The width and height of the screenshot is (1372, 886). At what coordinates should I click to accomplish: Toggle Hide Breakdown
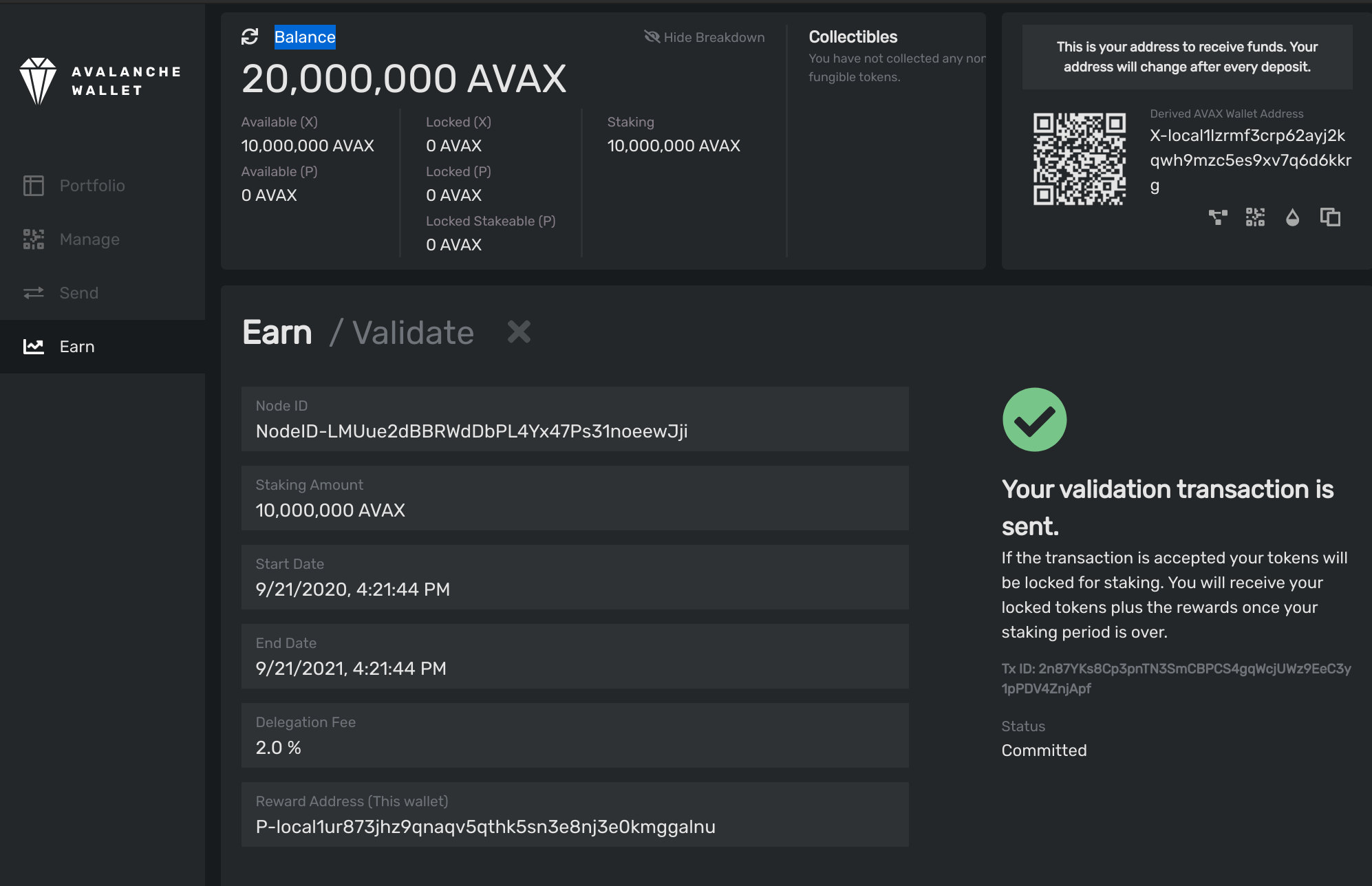704,37
